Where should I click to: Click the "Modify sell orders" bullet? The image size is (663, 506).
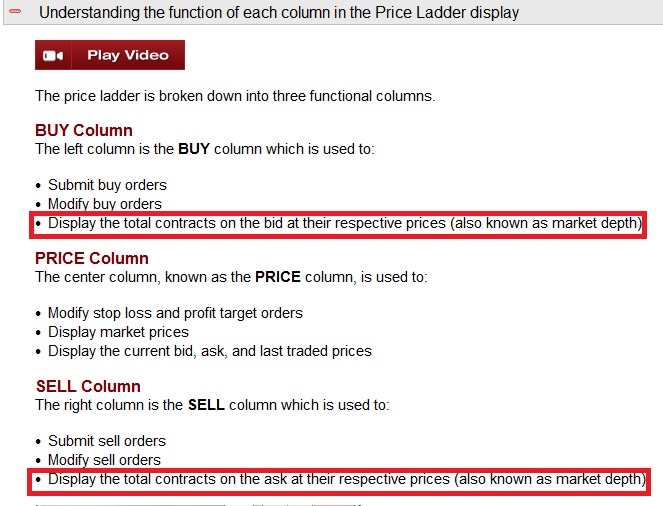104,460
